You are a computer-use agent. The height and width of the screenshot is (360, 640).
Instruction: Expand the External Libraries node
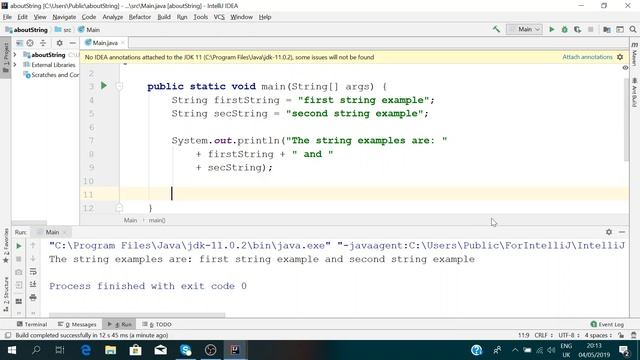pyautogui.click(x=15, y=64)
